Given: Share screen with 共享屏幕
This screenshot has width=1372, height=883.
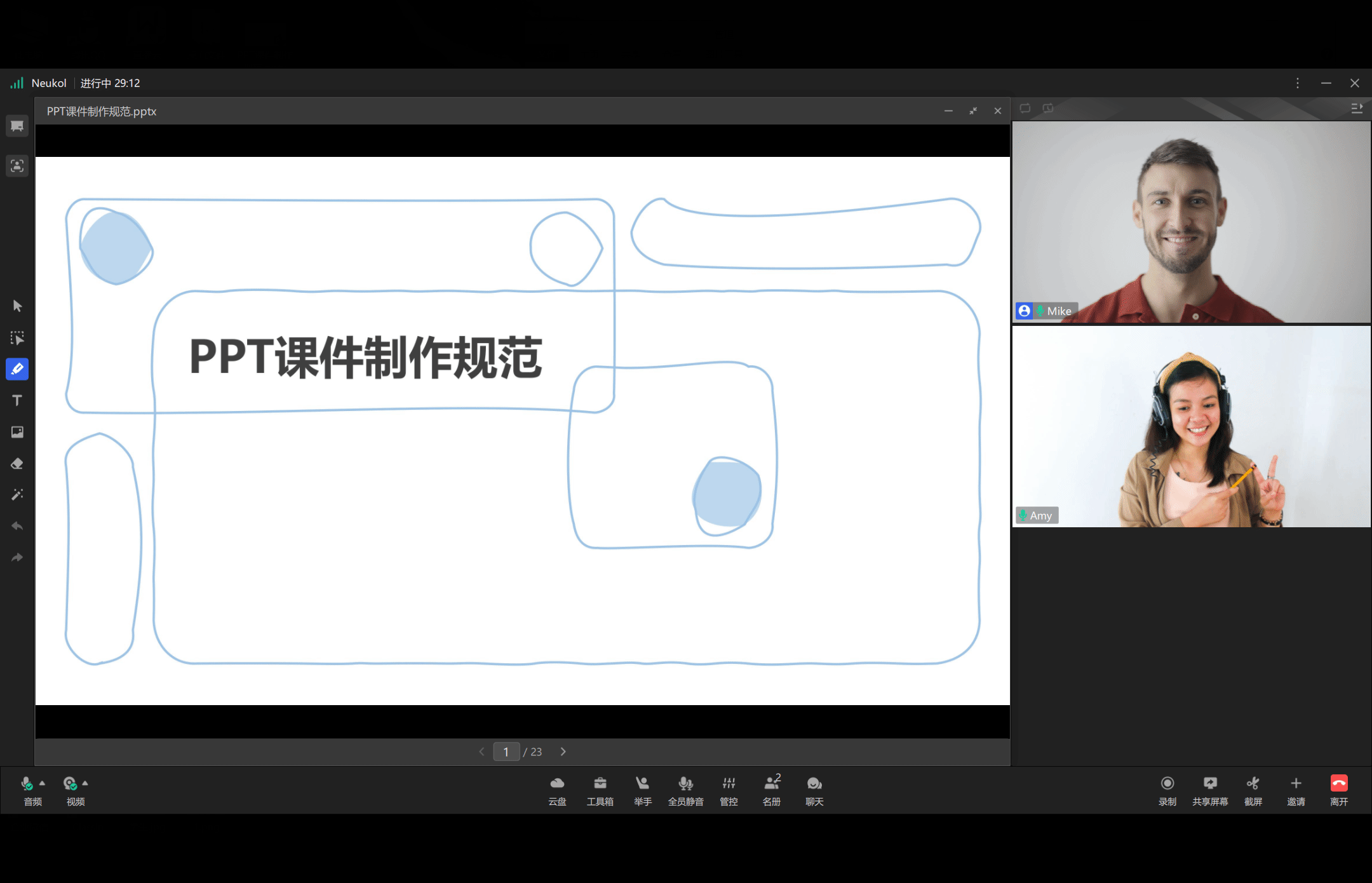Looking at the screenshot, I should click(x=1210, y=791).
